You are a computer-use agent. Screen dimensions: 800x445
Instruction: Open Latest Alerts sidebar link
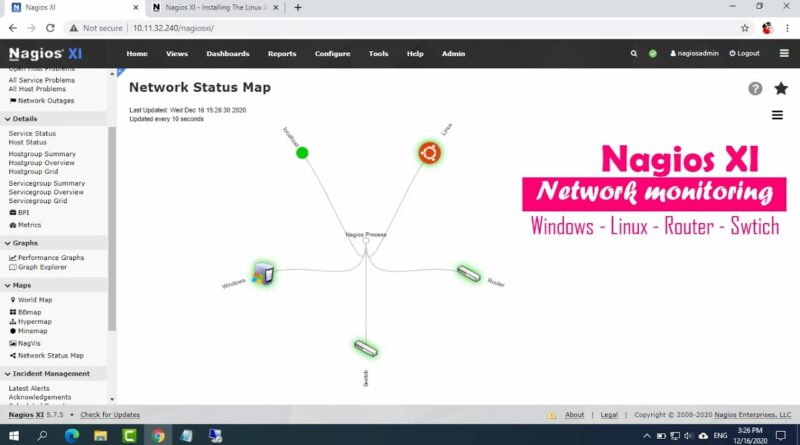point(29,388)
